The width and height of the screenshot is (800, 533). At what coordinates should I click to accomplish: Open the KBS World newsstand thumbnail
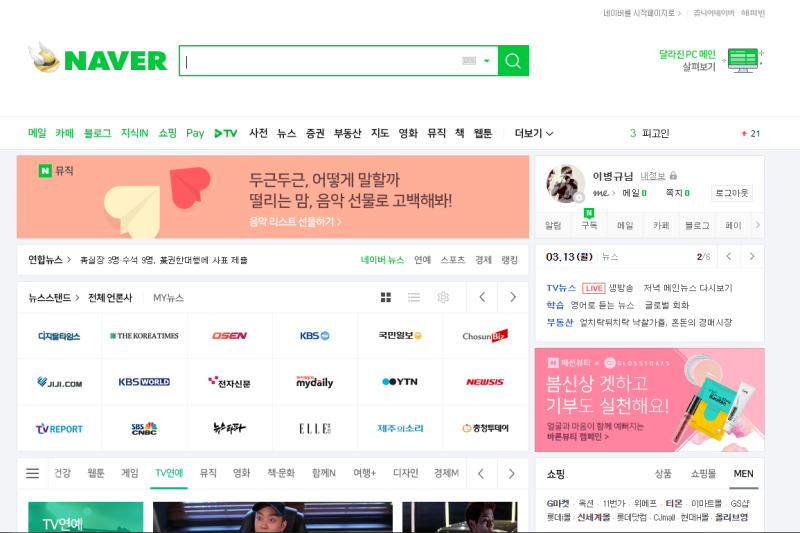click(144, 382)
